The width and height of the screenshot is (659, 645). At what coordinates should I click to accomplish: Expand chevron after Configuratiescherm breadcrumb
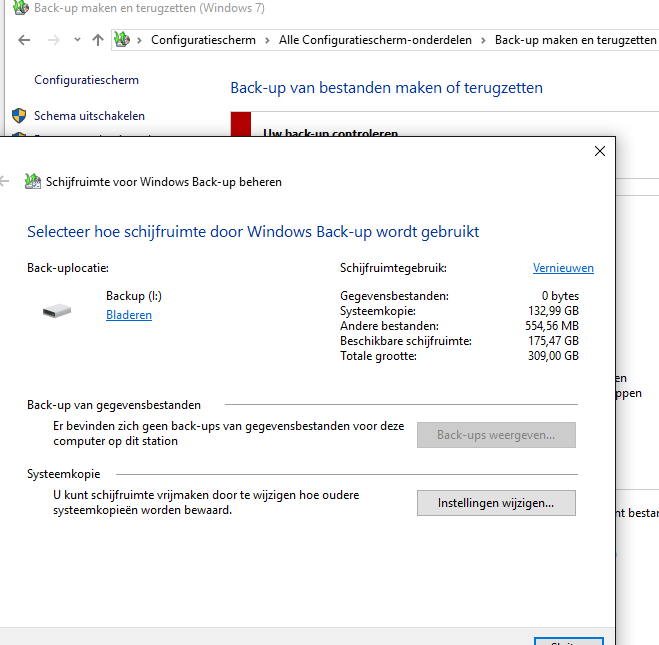(267, 40)
